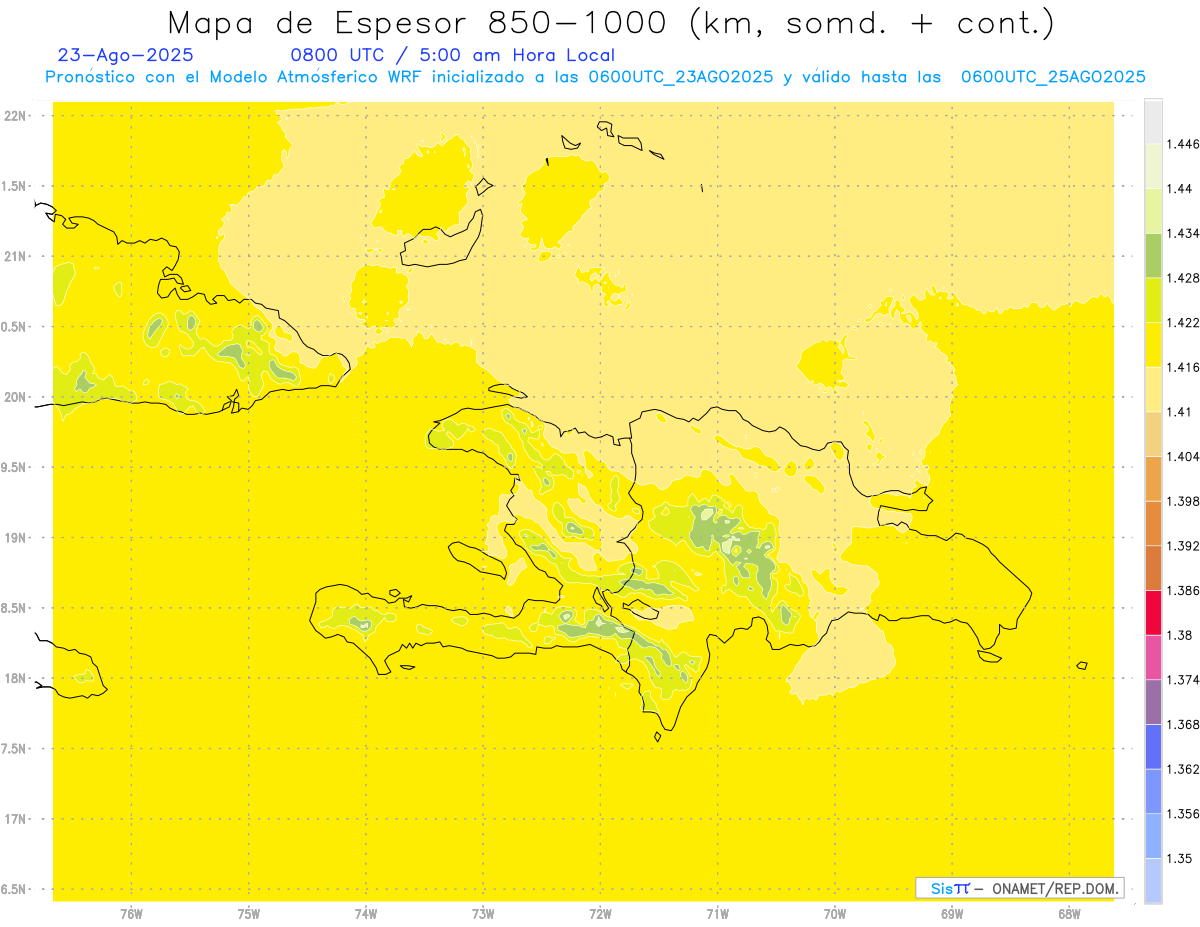Click the '1.41' scale value
Viewport: 1200px width, 927px height.
(1179, 412)
